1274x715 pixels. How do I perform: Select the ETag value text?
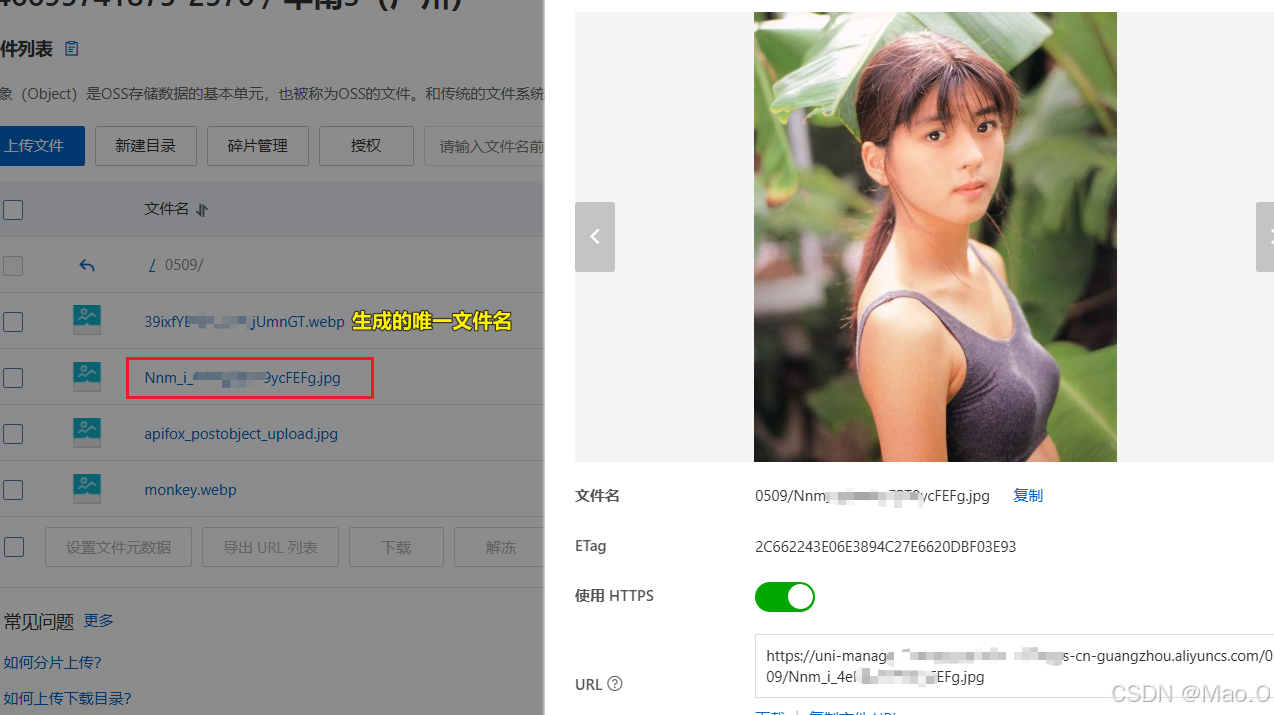point(885,547)
